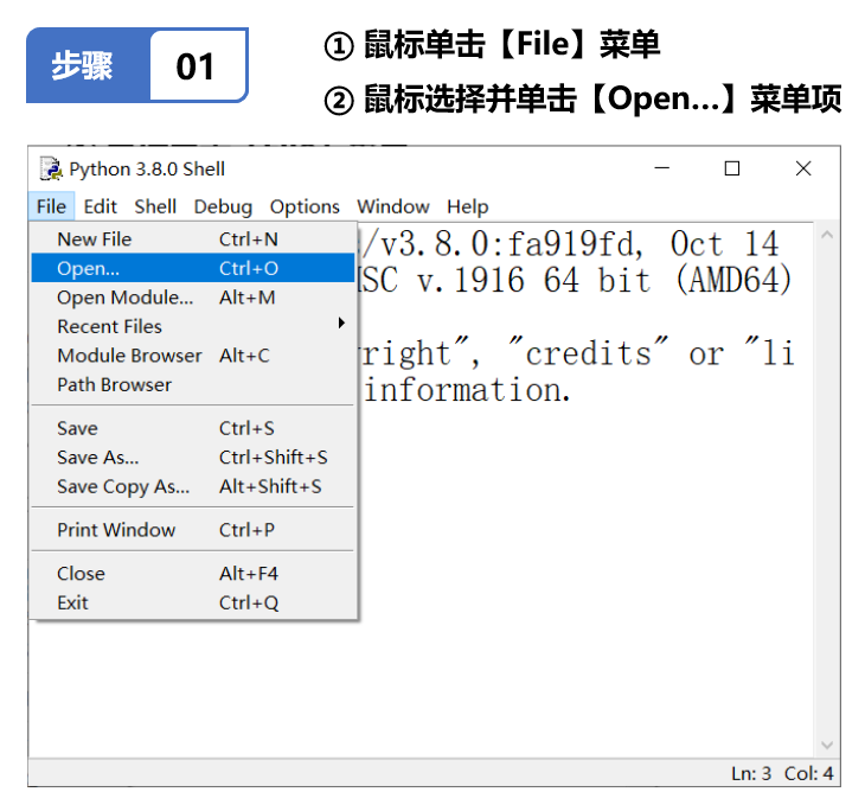Launch Module Browser from the menu
Viewport: 865px width, 811px height.
click(x=193, y=356)
